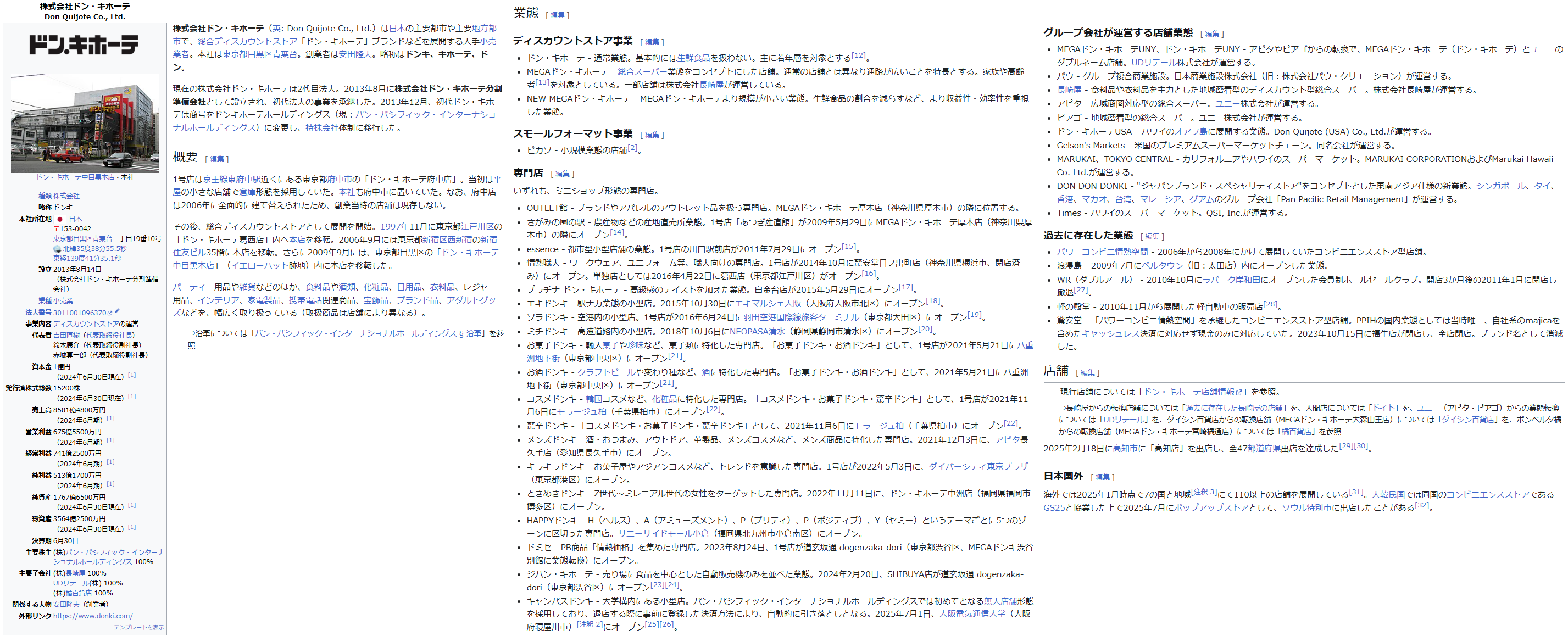This screenshot has height=636, width=1568.
Task: Open the 吉田直樹 representative link
Action: tap(66, 336)
